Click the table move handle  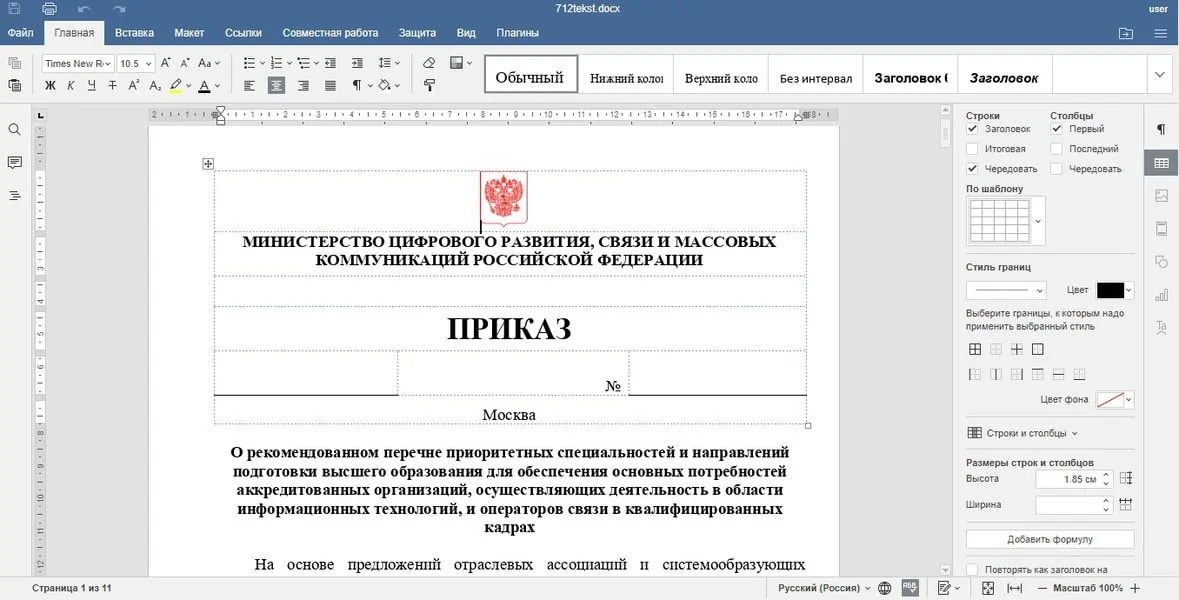point(208,164)
